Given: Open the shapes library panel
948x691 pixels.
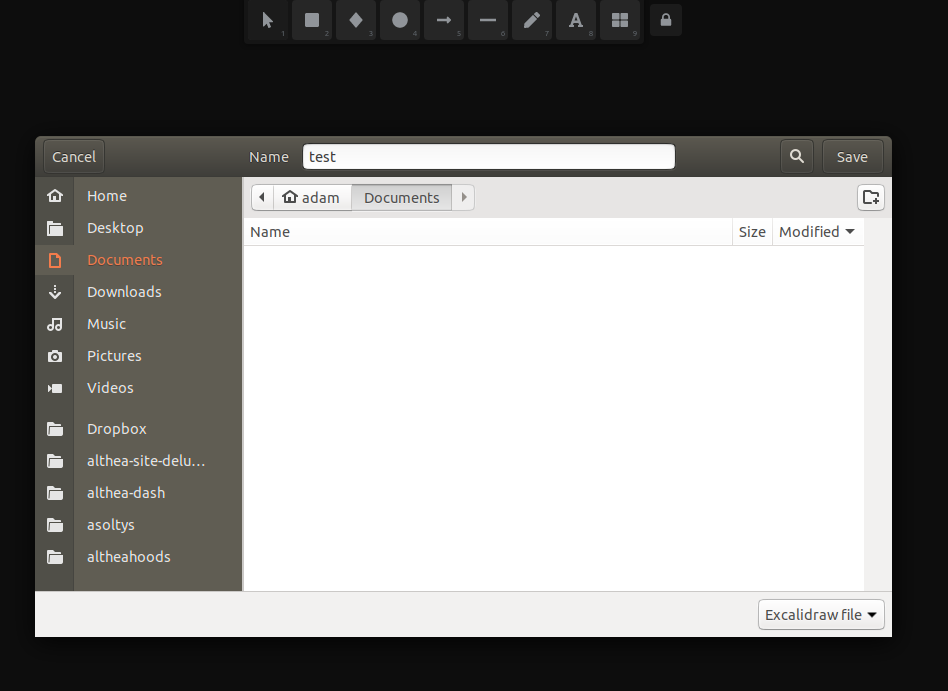Looking at the screenshot, I should click(x=619, y=20).
